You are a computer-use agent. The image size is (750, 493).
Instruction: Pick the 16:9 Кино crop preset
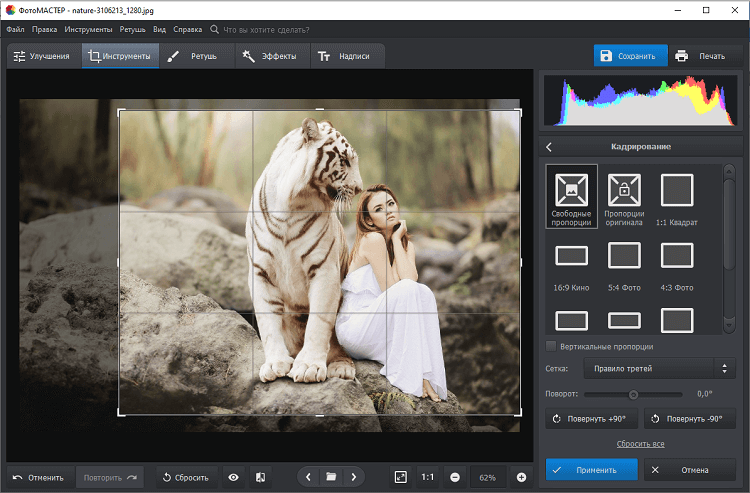tap(572, 262)
